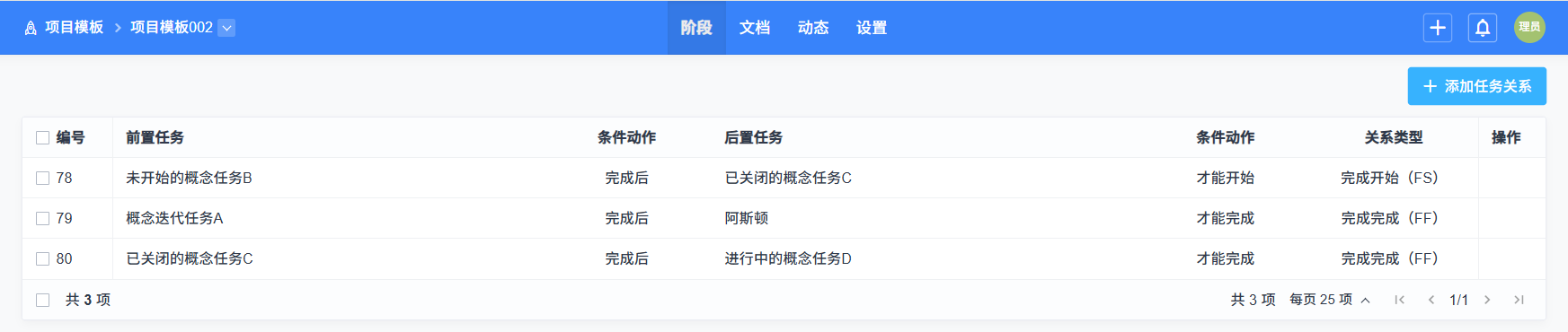The width and height of the screenshot is (1568, 332).
Task: Go to previous page arrow
Action: (x=1431, y=300)
